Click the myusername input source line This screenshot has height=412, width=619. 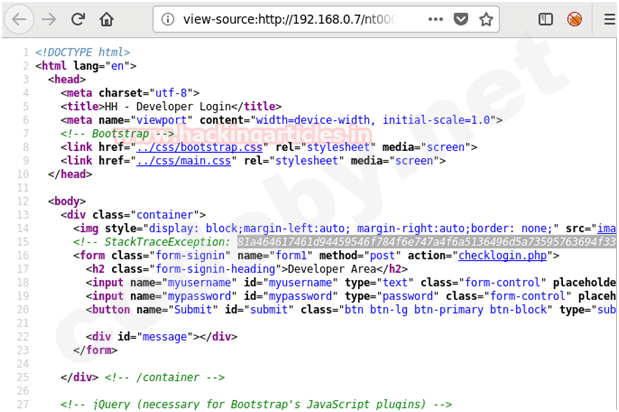click(x=351, y=283)
